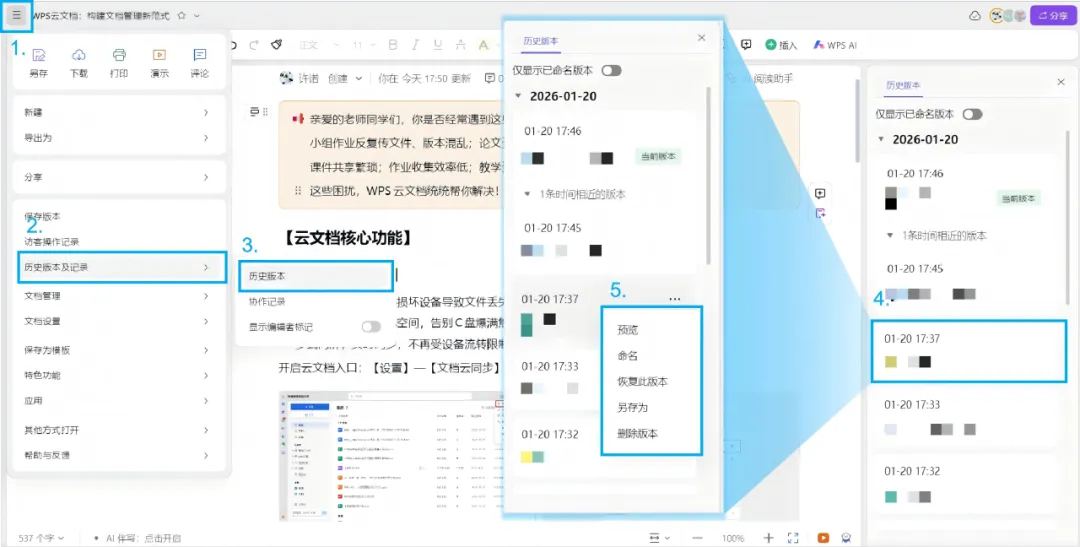The image size is (1080, 547).
Task: Click the green 插入 insert button
Action: (781, 45)
